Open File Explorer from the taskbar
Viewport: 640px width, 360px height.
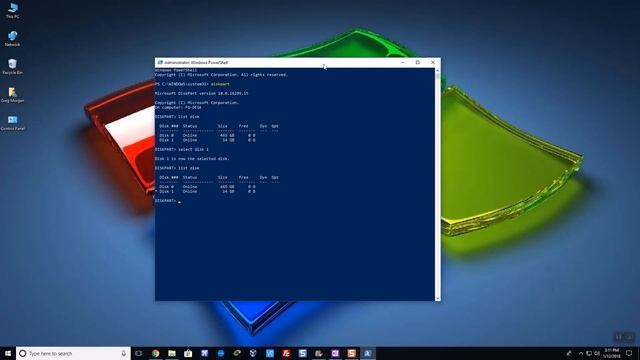(x=172, y=353)
